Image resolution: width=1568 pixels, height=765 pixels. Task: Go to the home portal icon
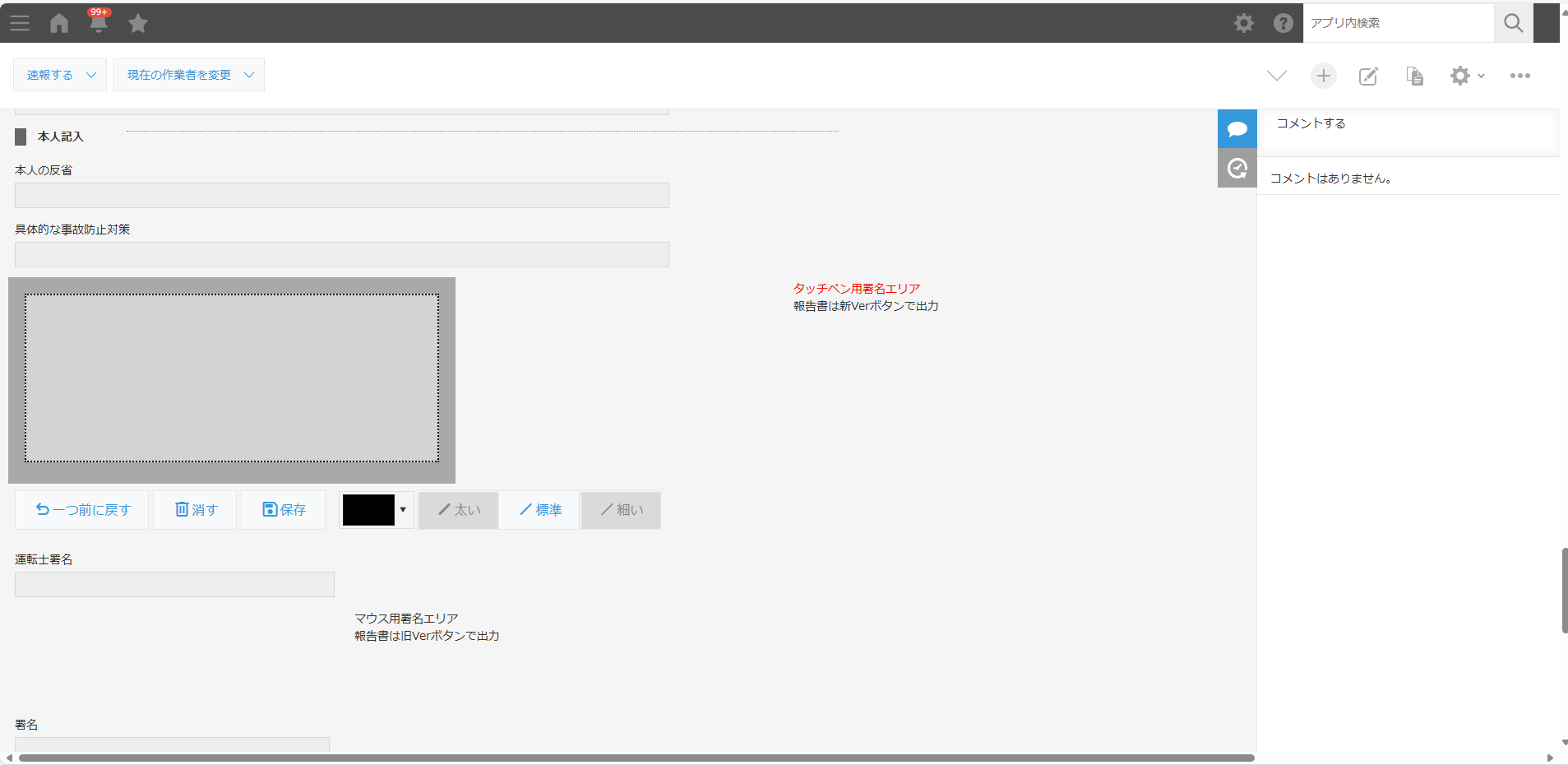click(59, 23)
